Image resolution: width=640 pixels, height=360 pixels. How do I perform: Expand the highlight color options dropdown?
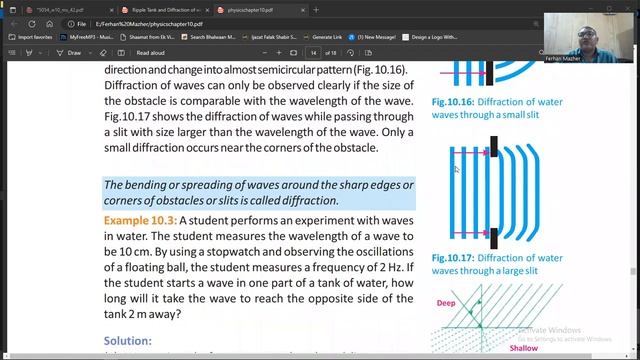40,53
